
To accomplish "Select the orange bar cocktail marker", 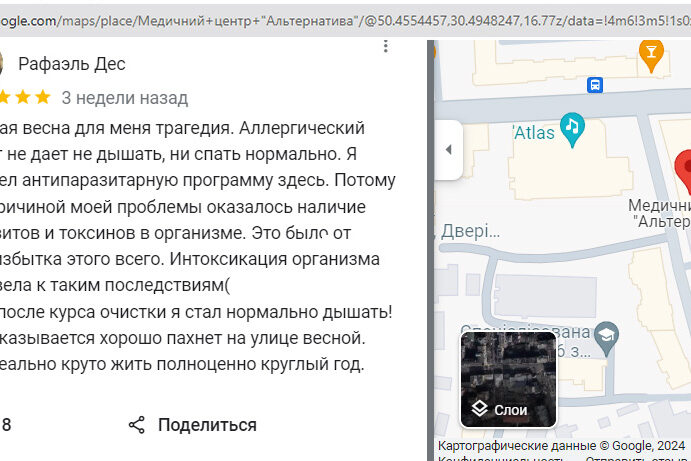I will 652,53.
